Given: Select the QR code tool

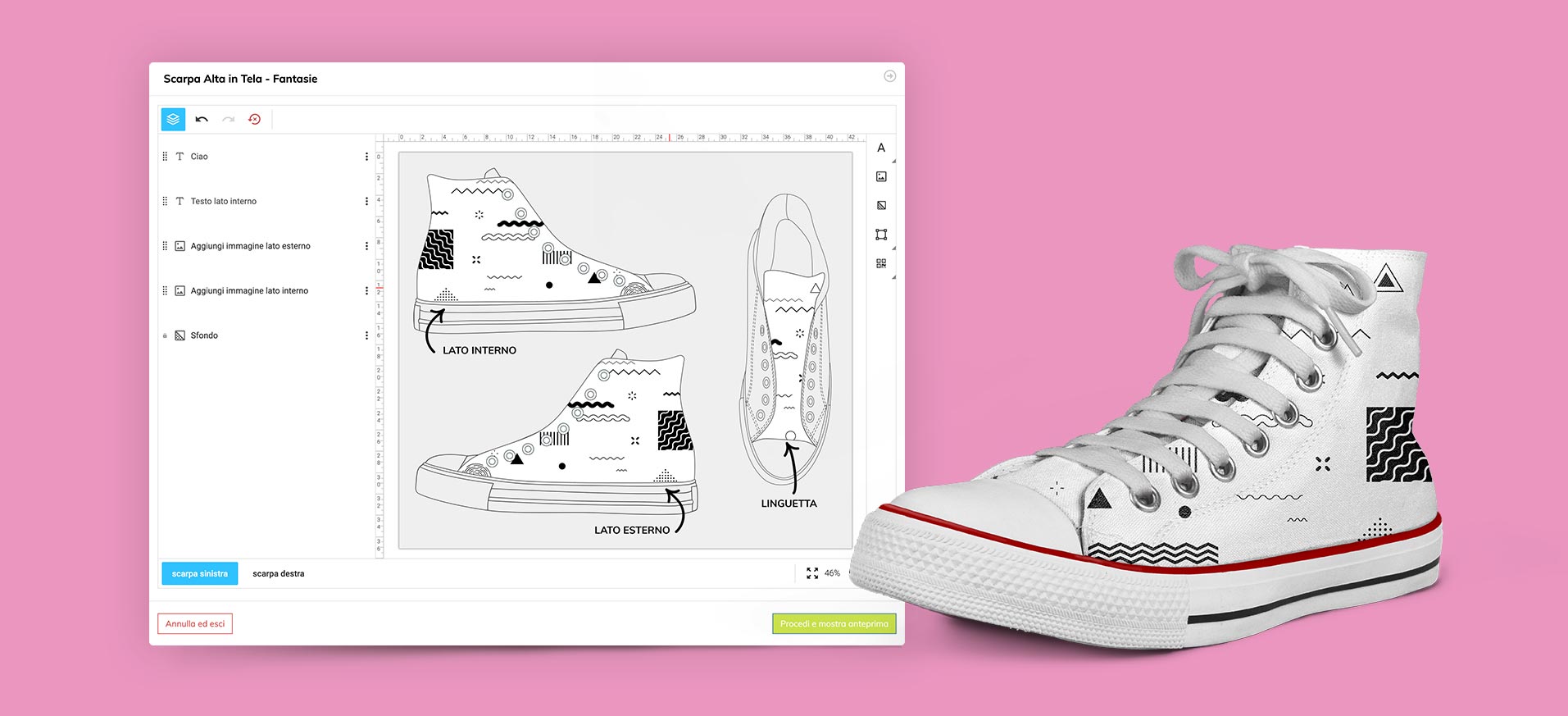Looking at the screenshot, I should pos(881,263).
